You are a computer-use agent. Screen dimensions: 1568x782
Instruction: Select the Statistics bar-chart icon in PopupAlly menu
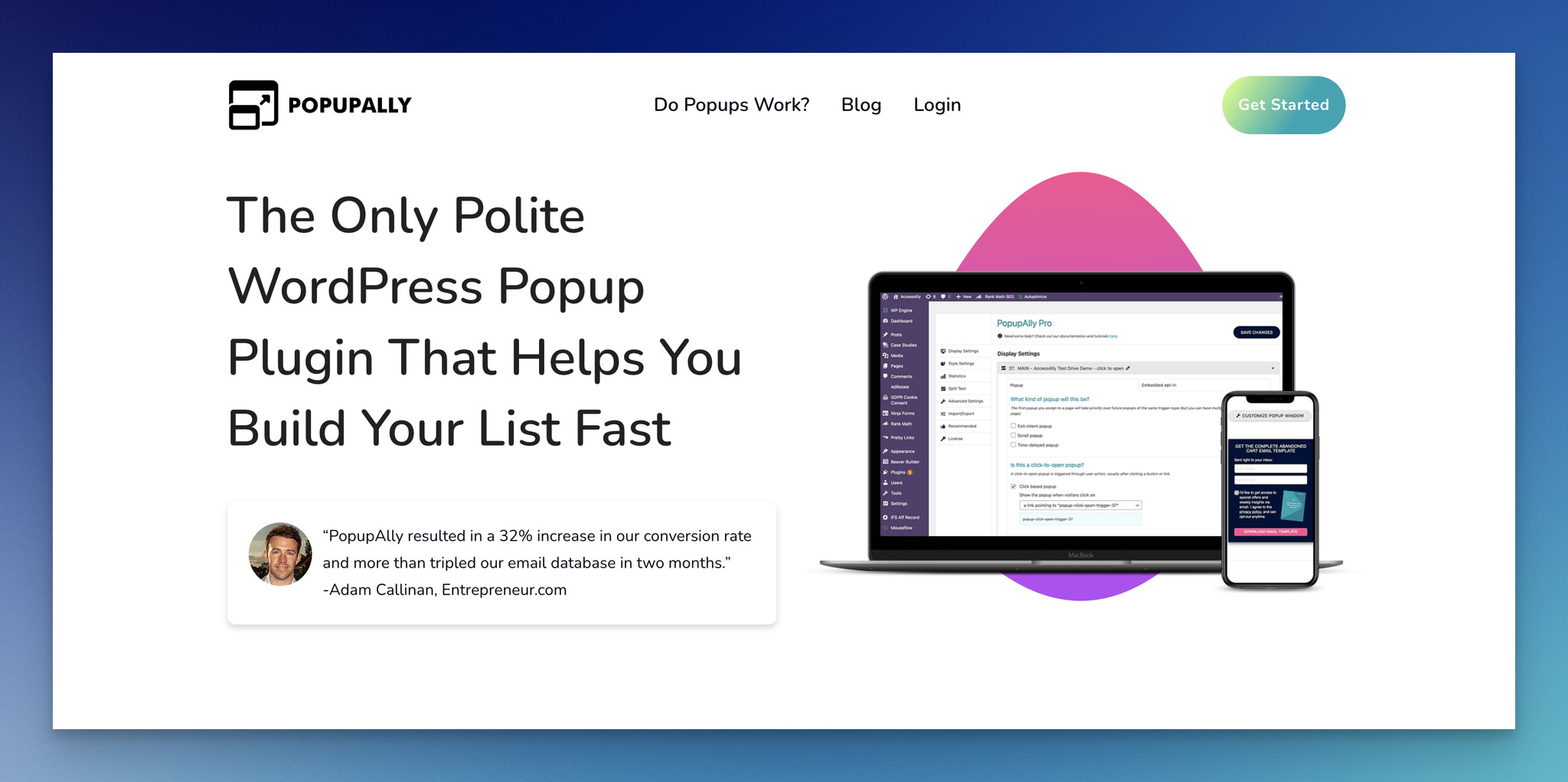point(942,376)
